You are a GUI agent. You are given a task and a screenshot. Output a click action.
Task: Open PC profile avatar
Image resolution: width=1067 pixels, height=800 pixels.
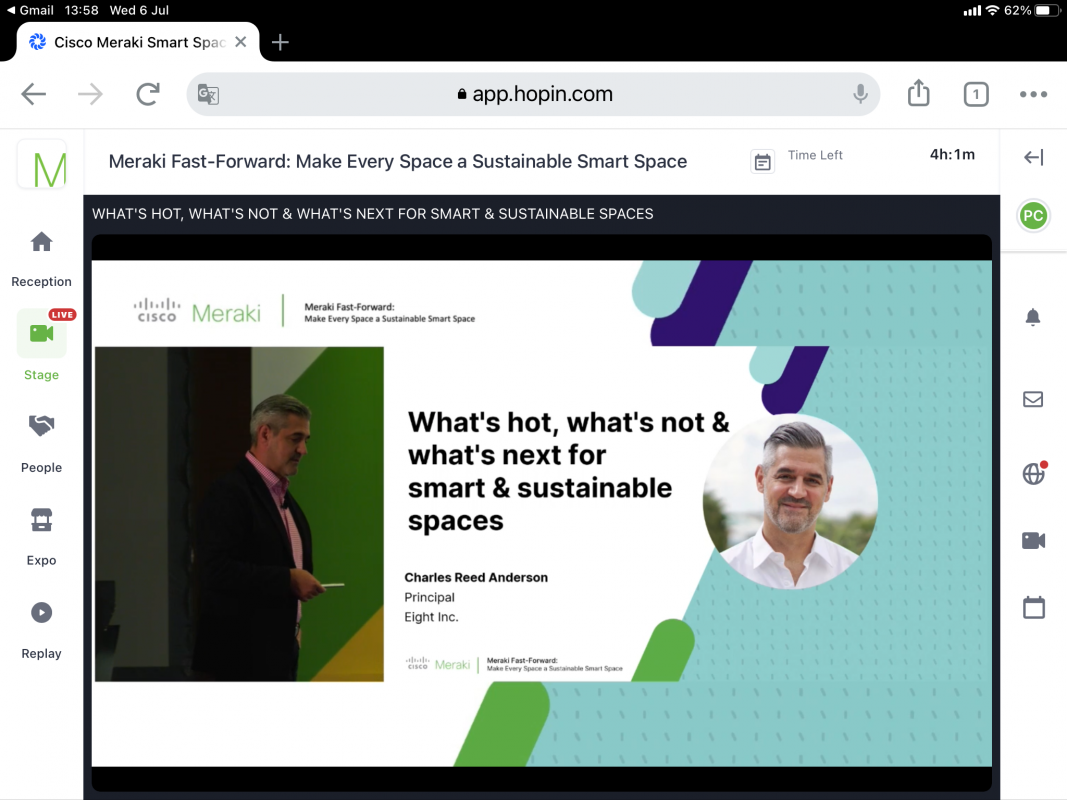(1033, 216)
